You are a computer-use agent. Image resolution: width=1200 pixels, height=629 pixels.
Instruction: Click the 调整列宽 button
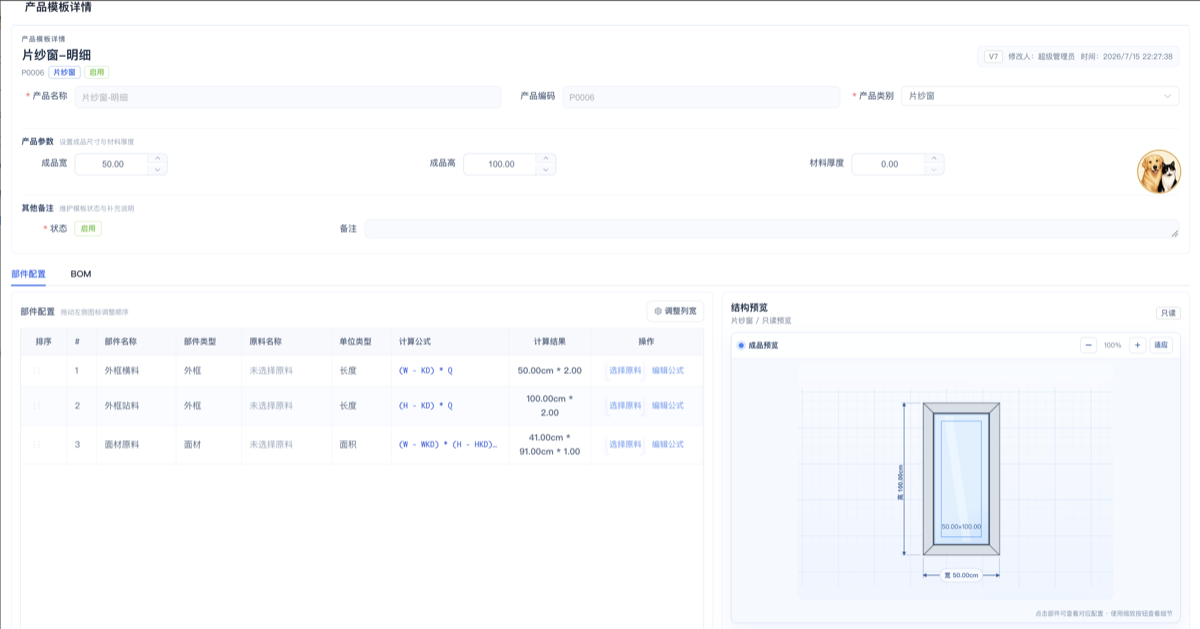(675, 311)
